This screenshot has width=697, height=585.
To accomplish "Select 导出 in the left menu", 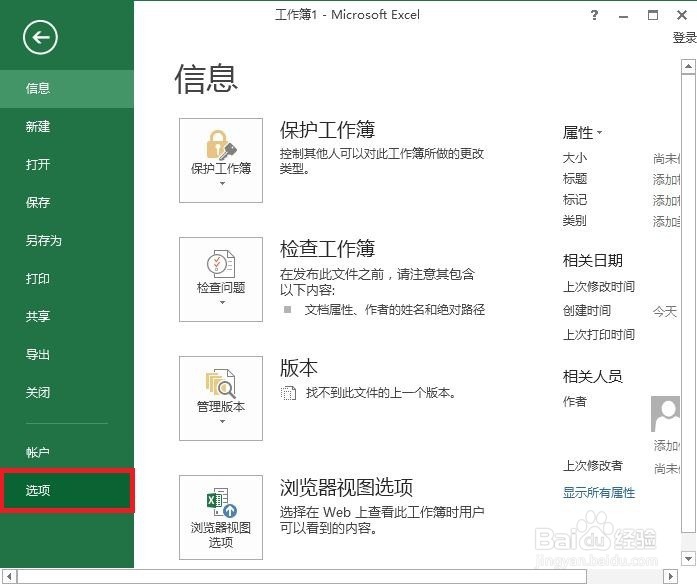I will 67,354.
